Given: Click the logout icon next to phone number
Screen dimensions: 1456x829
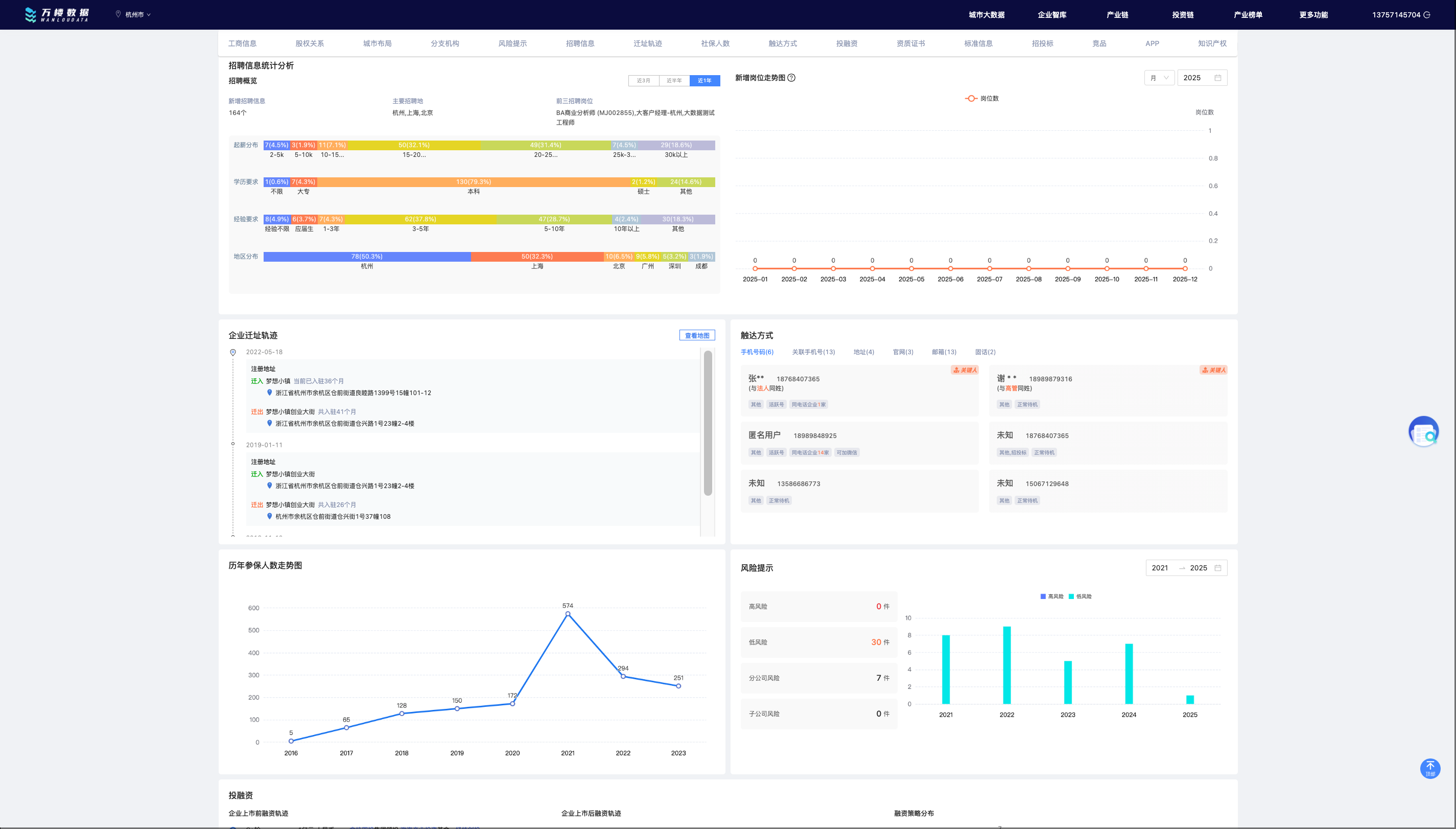Looking at the screenshot, I should pyautogui.click(x=1426, y=15).
